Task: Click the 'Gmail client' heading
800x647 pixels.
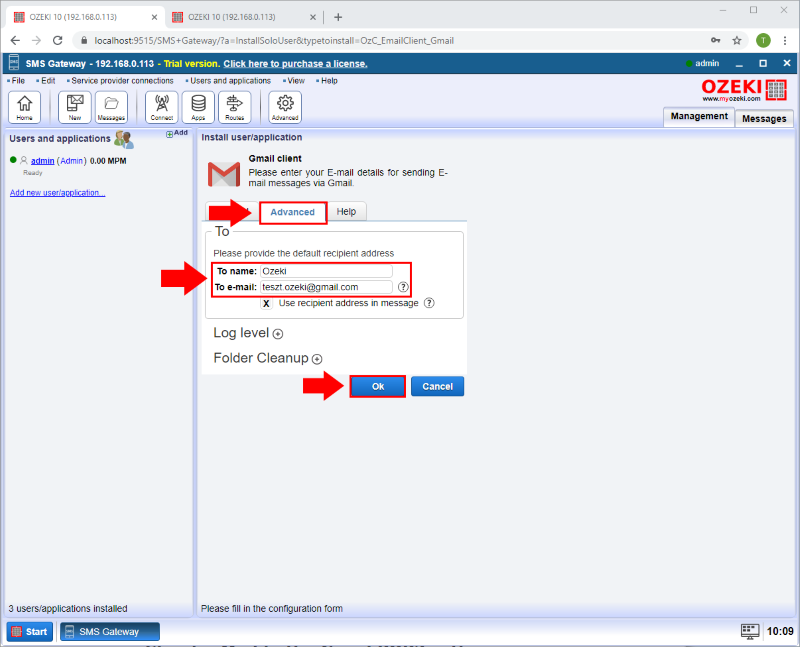Action: tap(275, 159)
